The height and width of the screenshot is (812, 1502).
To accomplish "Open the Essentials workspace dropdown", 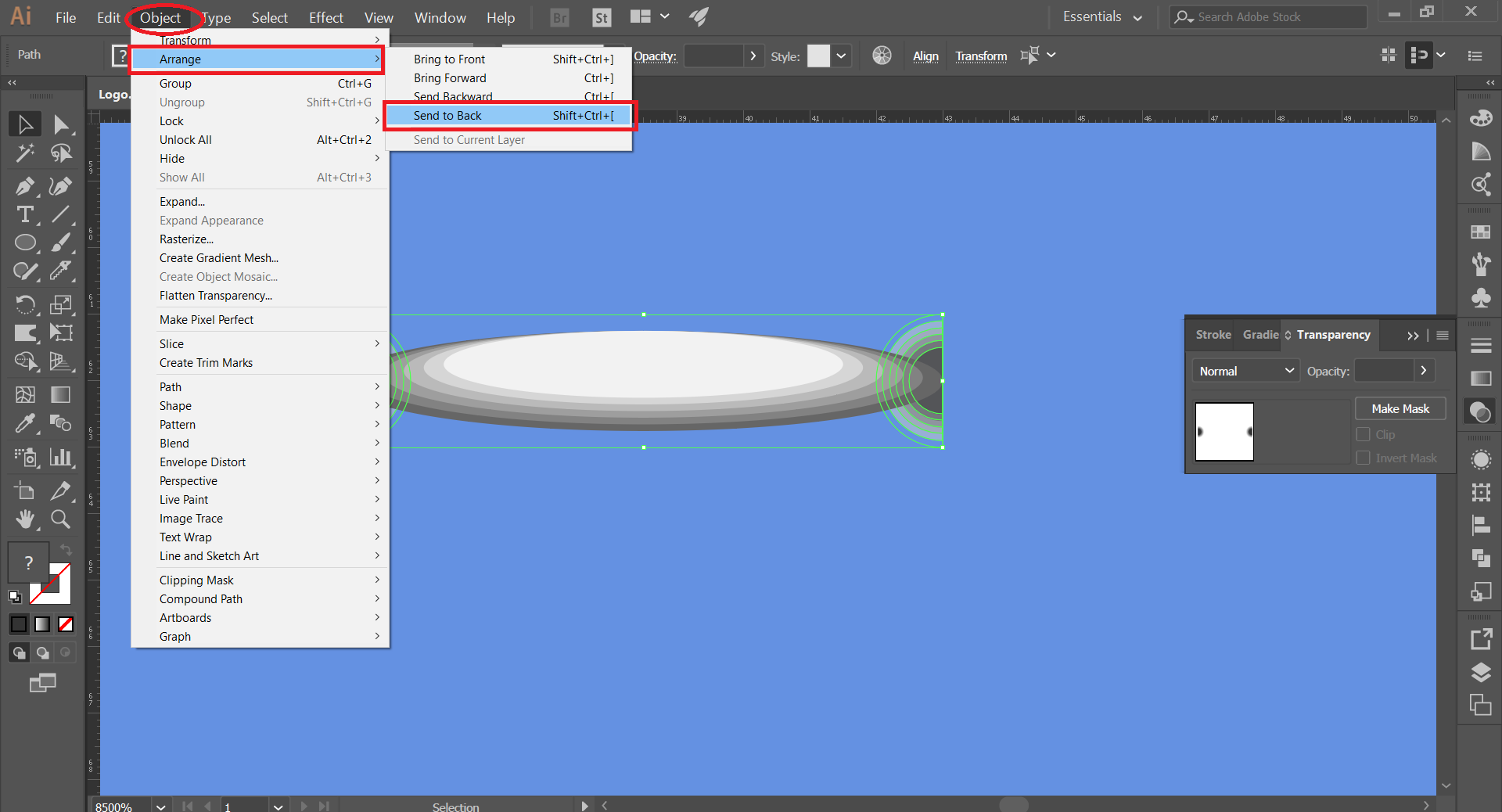I will [1102, 17].
